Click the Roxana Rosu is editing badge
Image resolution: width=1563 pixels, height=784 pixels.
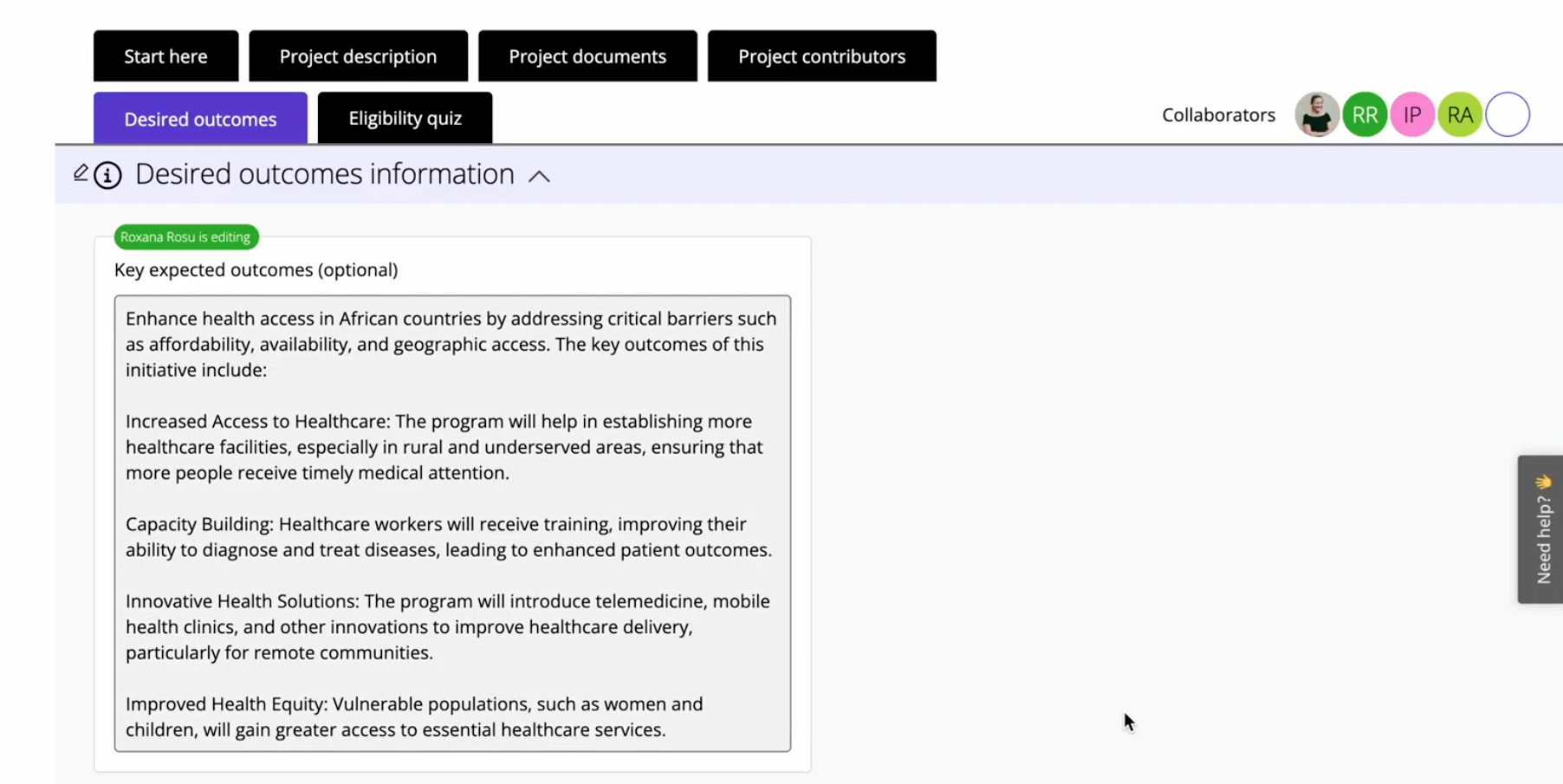click(185, 236)
